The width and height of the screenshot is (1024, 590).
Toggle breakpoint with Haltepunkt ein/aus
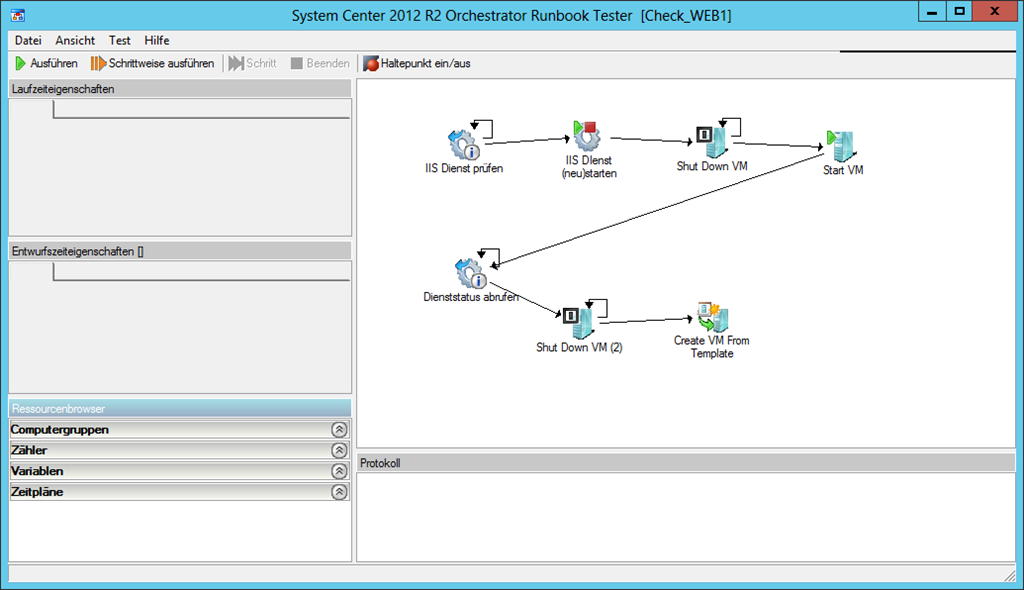point(417,63)
